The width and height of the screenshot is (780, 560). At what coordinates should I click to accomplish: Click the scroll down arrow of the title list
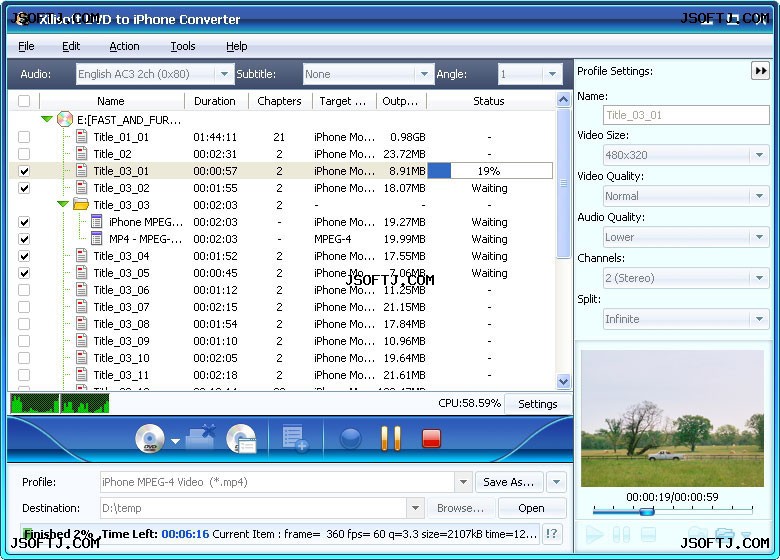[x=563, y=382]
